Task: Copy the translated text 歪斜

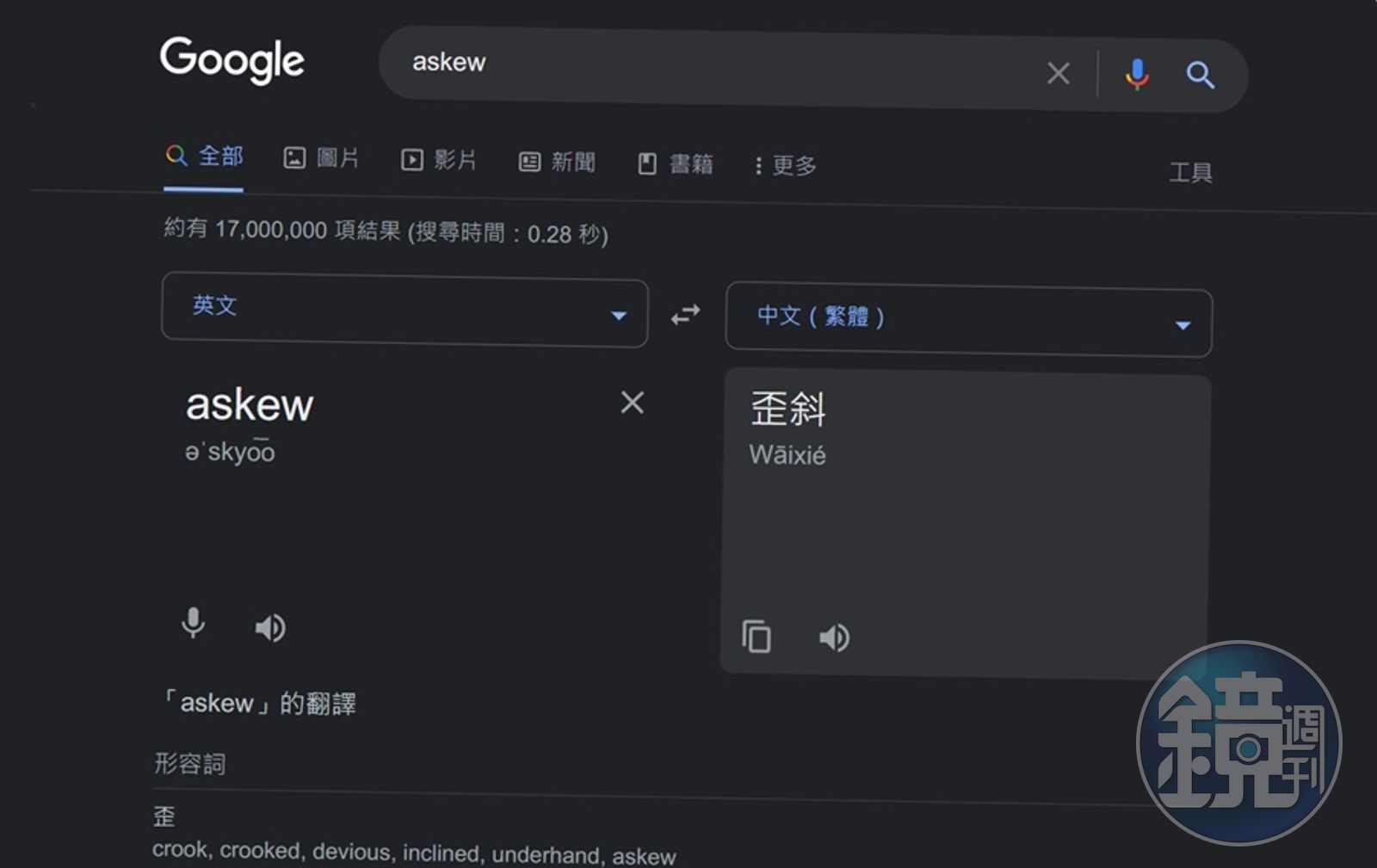Action: coord(756,637)
